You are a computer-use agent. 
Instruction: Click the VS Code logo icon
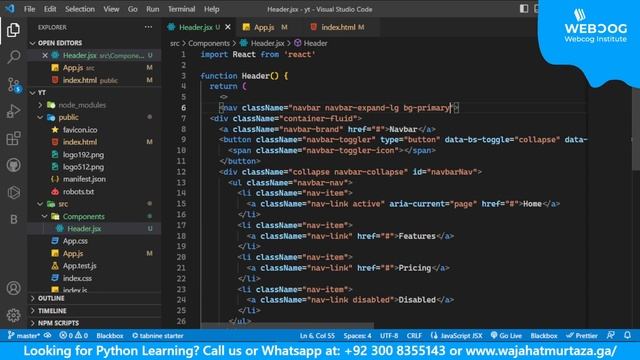coord(10,9)
